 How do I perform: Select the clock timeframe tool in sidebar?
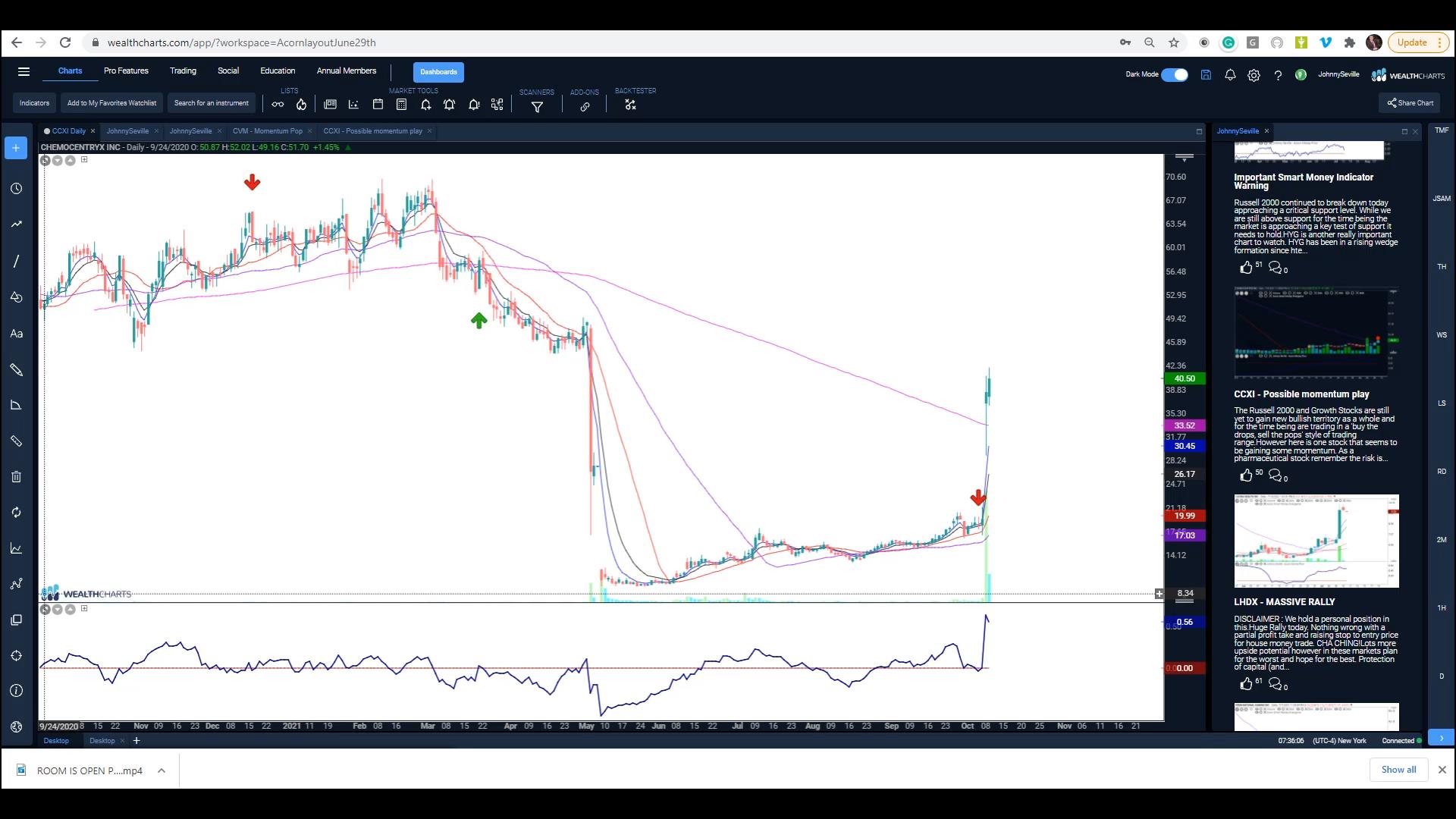(16, 188)
